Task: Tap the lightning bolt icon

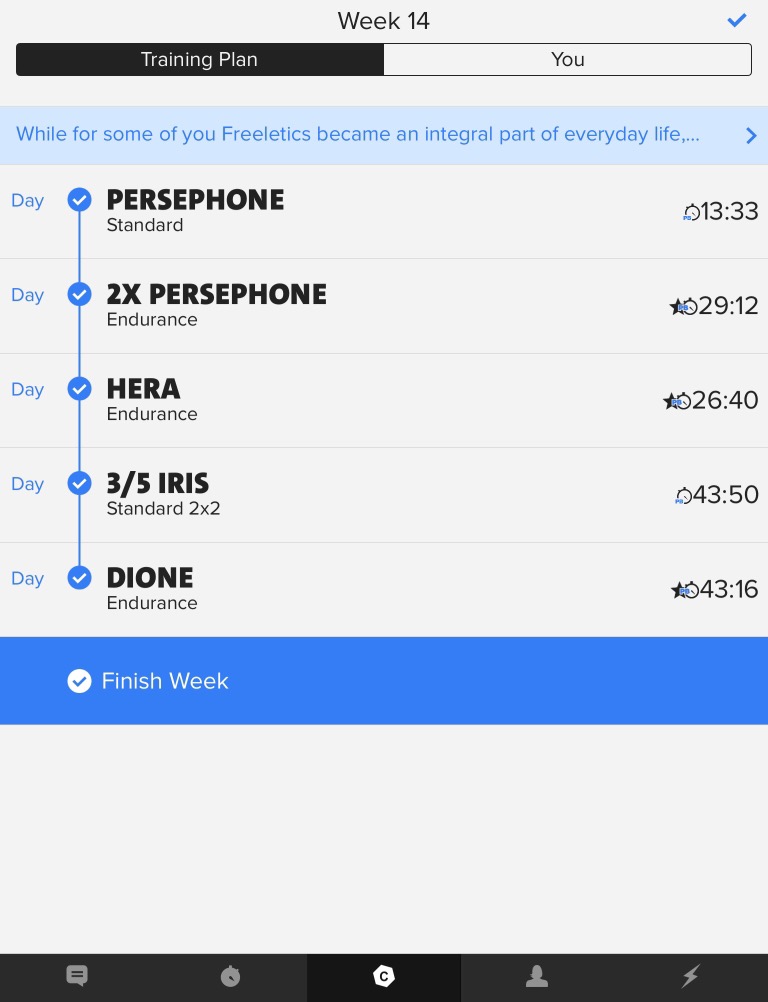Action: click(691, 976)
